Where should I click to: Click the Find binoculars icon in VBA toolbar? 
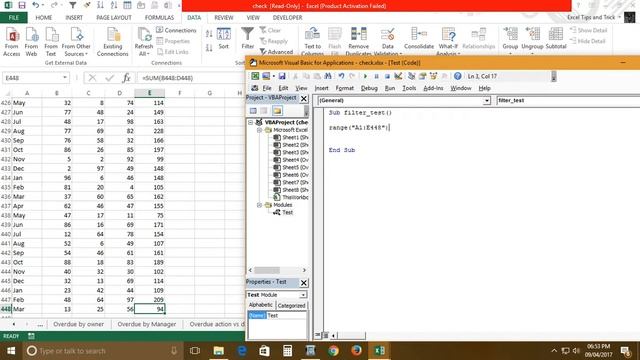tap(328, 76)
